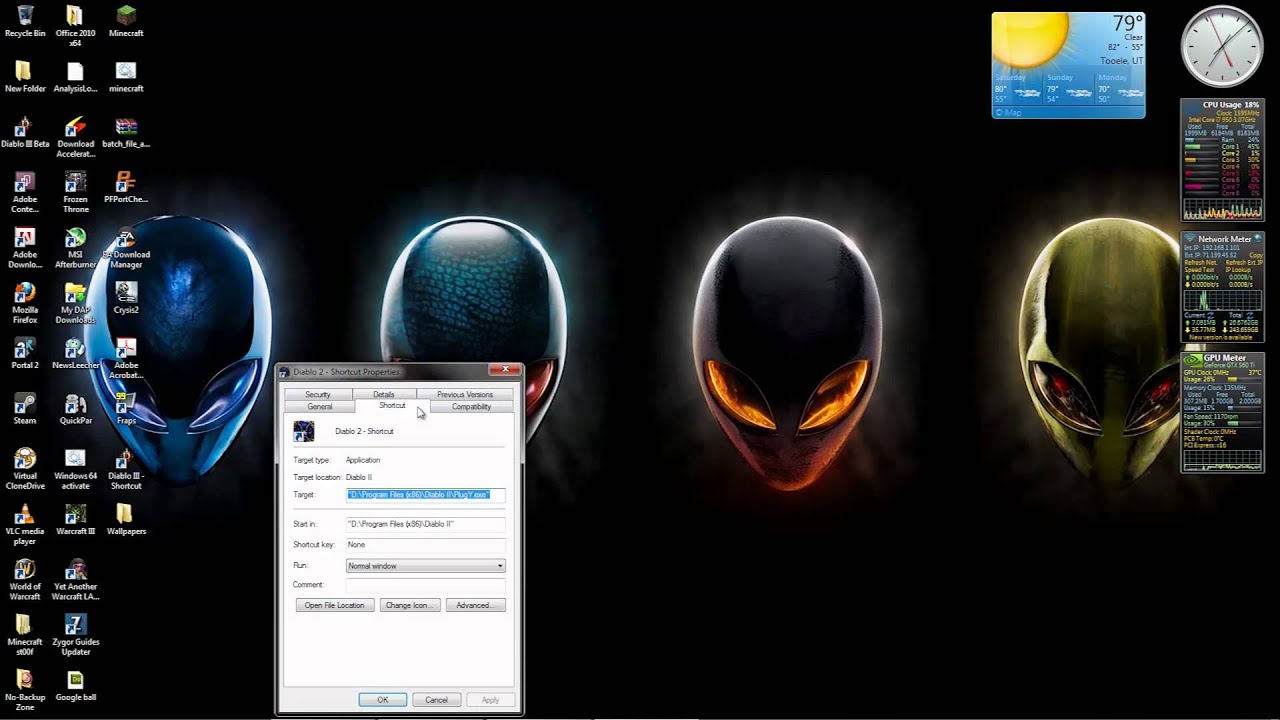Image resolution: width=1280 pixels, height=720 pixels.
Task: Select the Diablo III Beta shortcut
Action: [25, 132]
